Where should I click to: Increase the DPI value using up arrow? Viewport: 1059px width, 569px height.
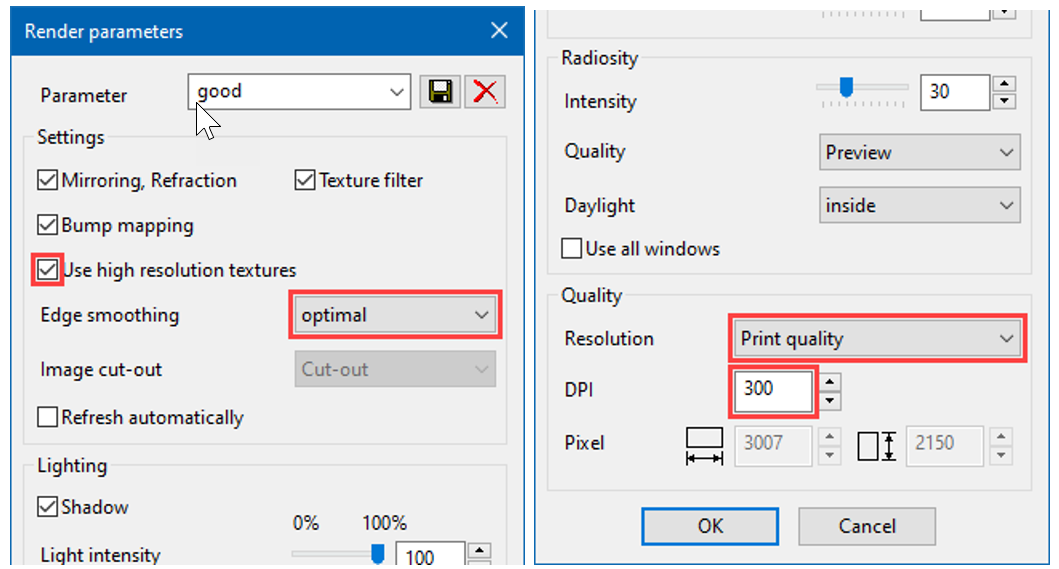tap(830, 379)
